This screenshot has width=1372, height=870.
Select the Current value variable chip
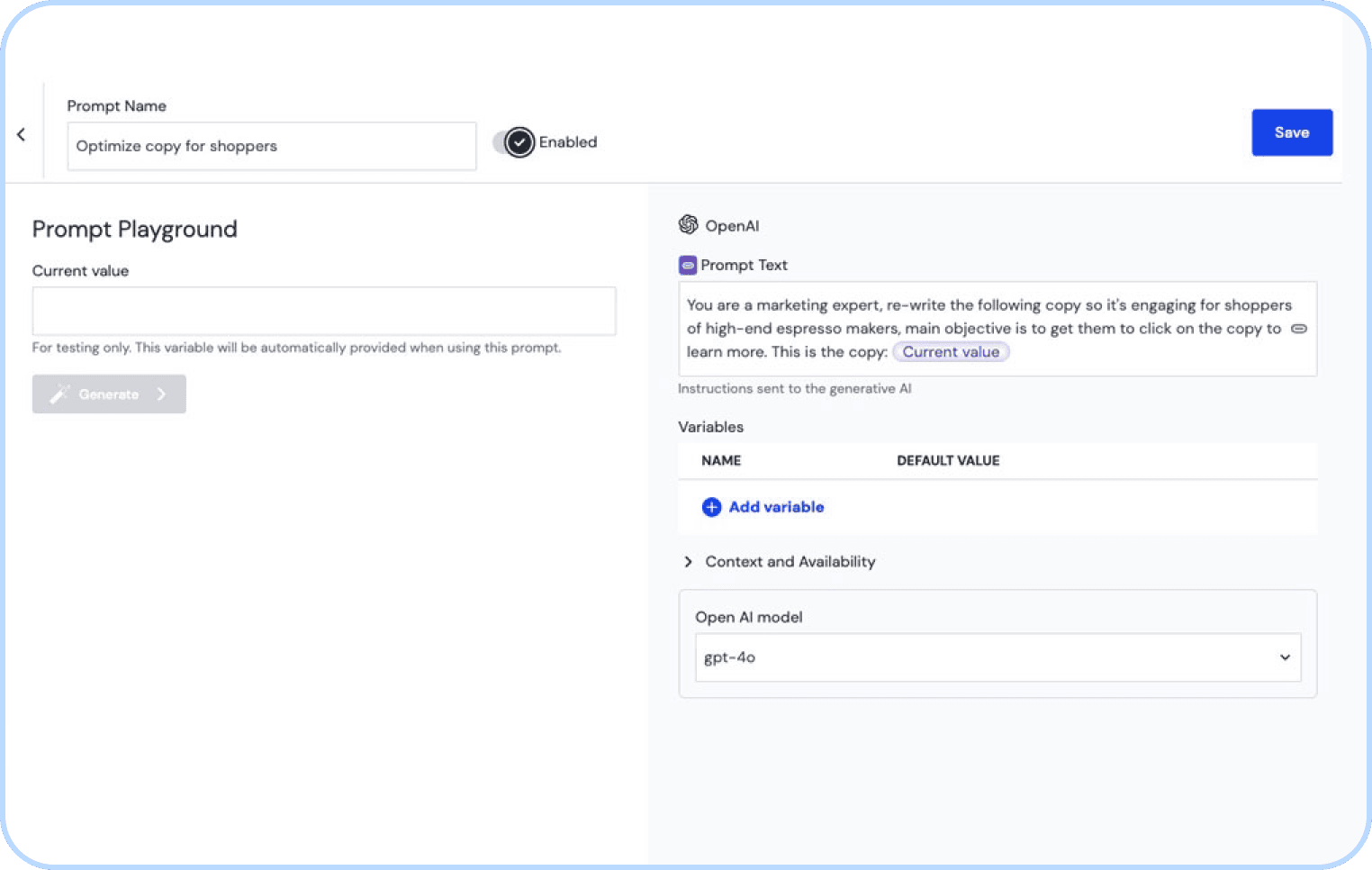click(x=951, y=352)
